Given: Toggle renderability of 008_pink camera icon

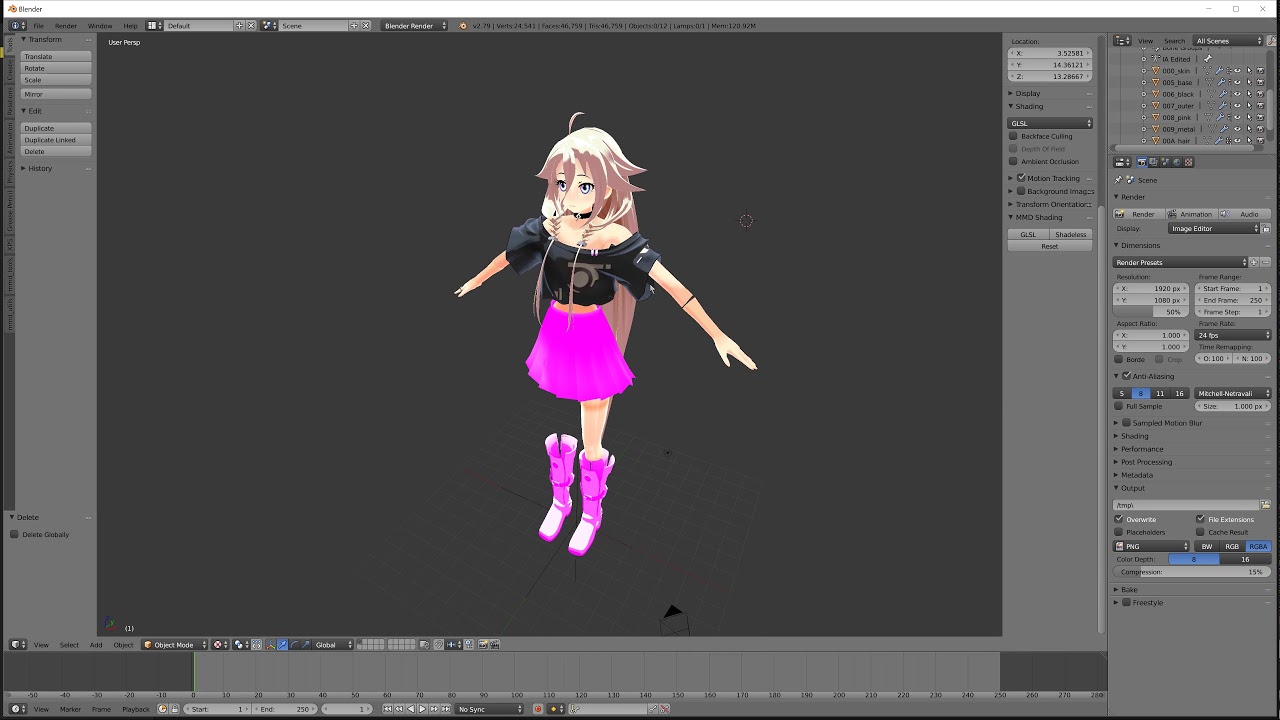Looking at the screenshot, I should pos(1260,117).
